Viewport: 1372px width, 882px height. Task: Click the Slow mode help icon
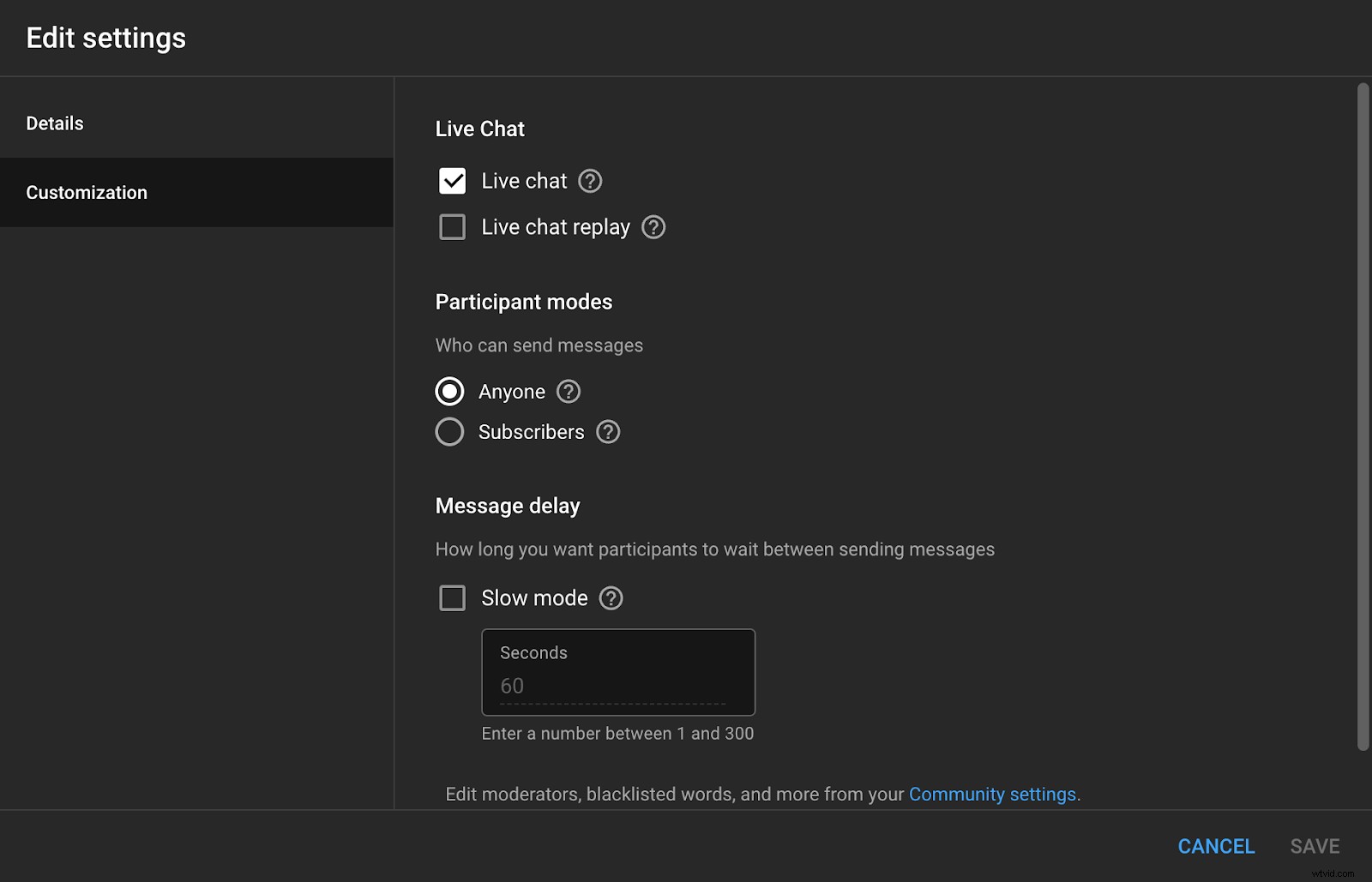point(611,598)
